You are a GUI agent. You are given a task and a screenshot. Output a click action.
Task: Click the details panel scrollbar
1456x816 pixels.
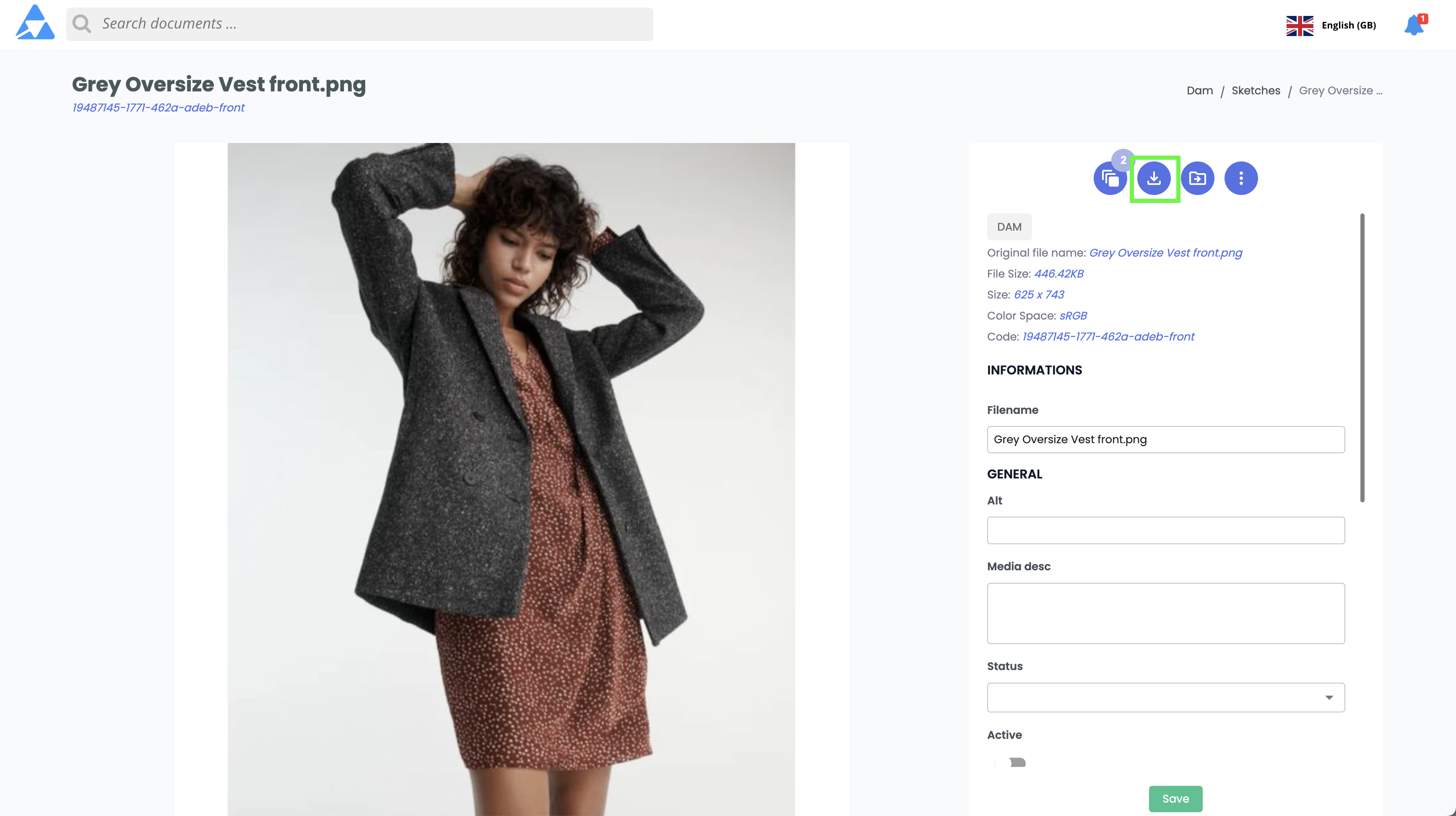[1362, 357]
